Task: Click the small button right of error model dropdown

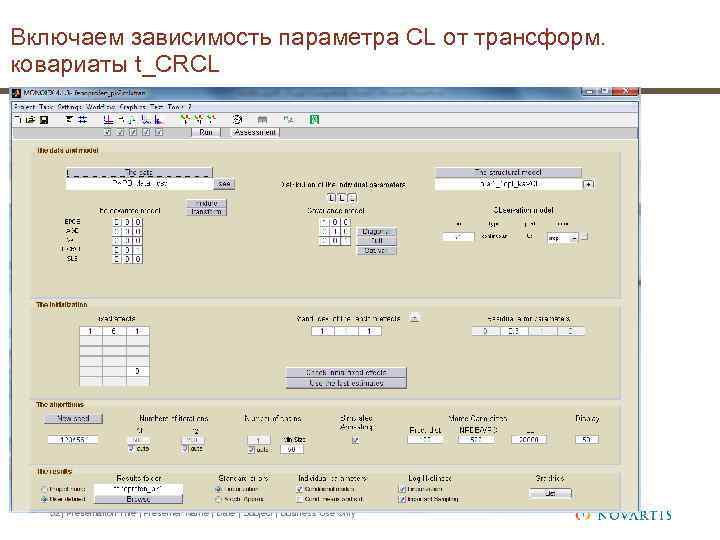Action: tap(585, 237)
